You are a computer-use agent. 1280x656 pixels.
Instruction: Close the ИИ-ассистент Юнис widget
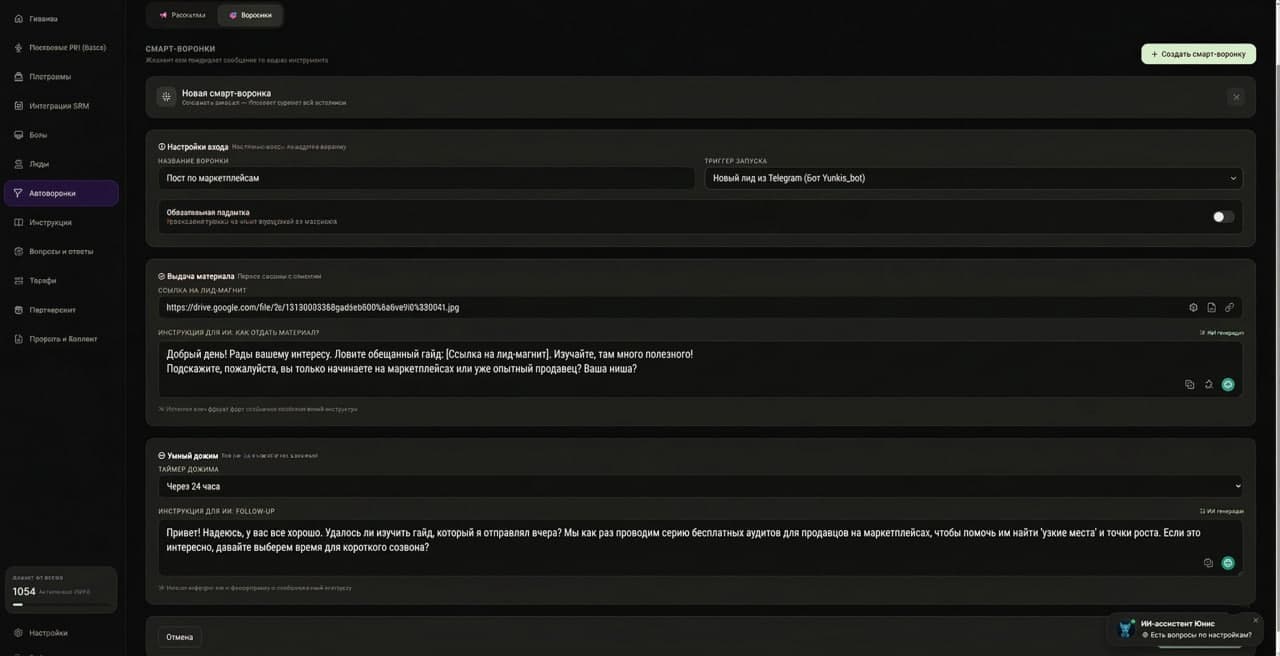(1255, 620)
